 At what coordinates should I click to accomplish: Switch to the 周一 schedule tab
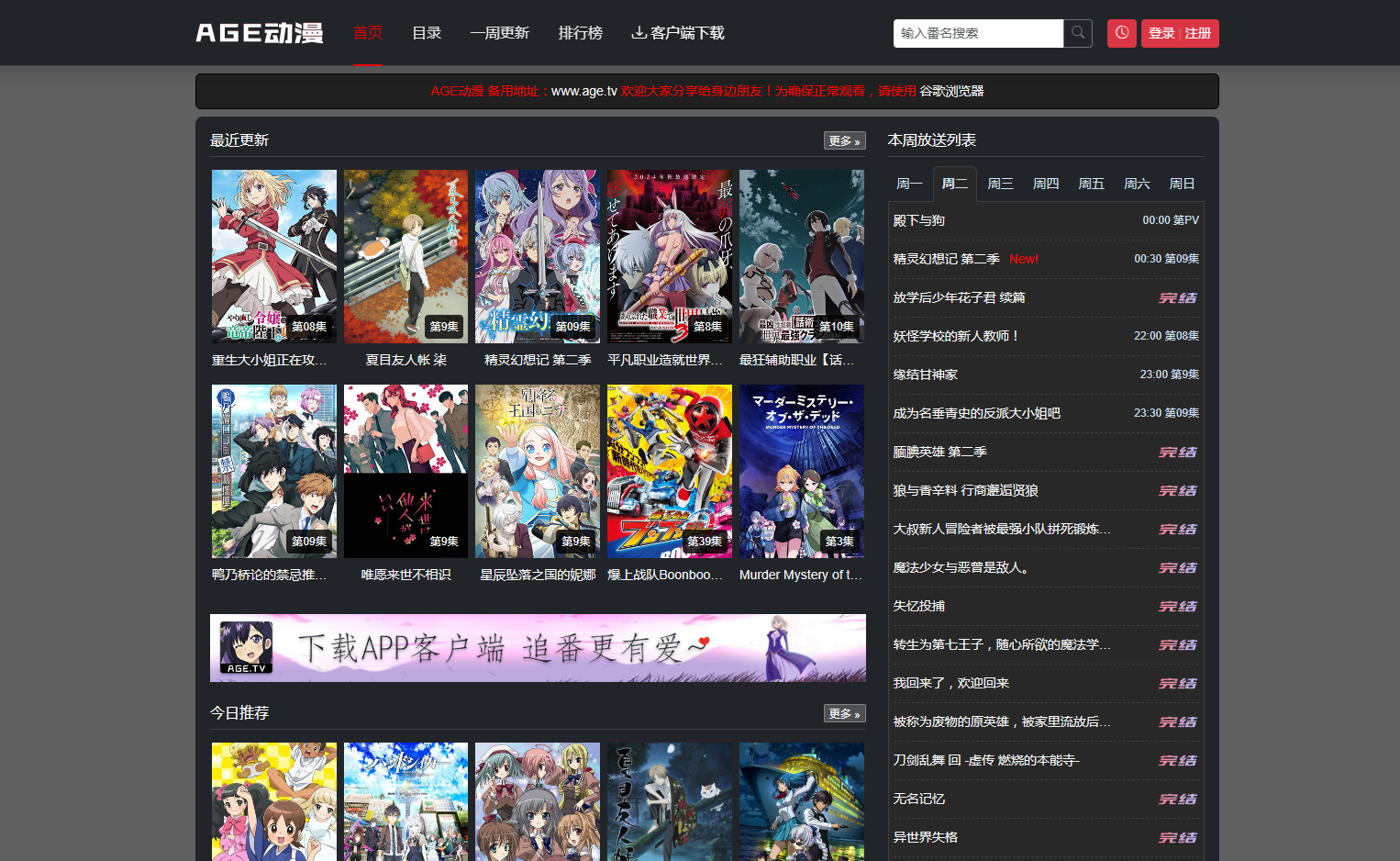point(909,184)
